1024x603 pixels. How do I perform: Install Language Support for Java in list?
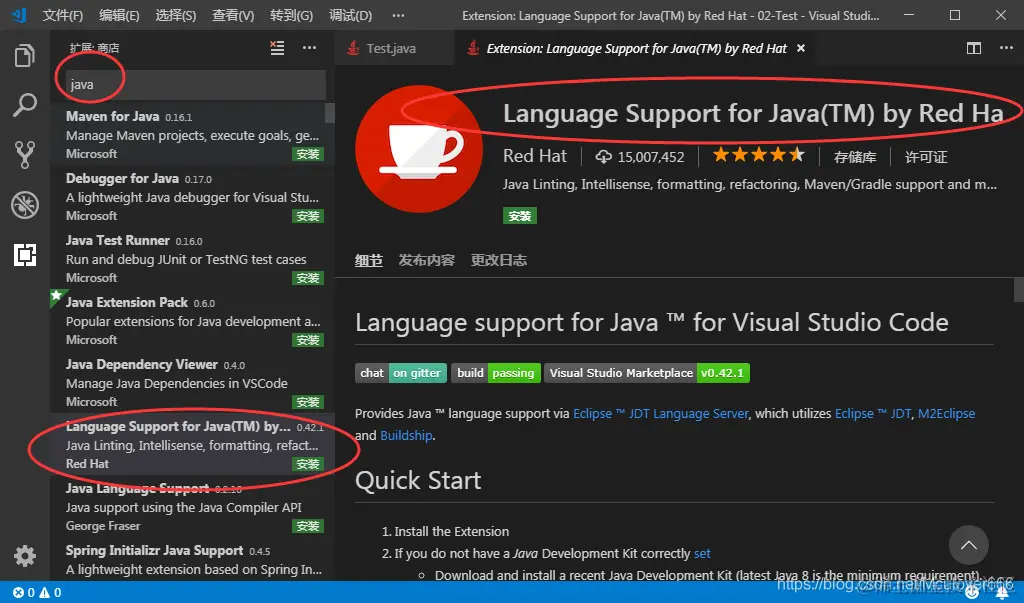tap(308, 464)
